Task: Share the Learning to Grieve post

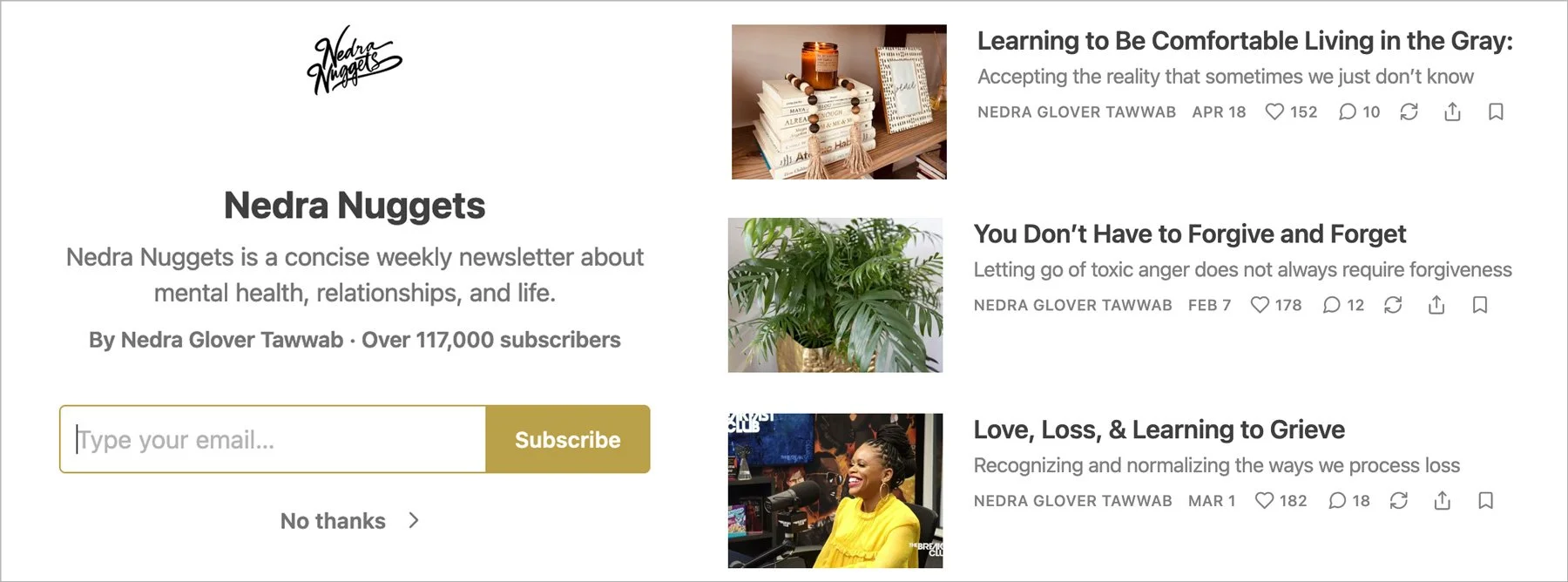Action: [1443, 500]
